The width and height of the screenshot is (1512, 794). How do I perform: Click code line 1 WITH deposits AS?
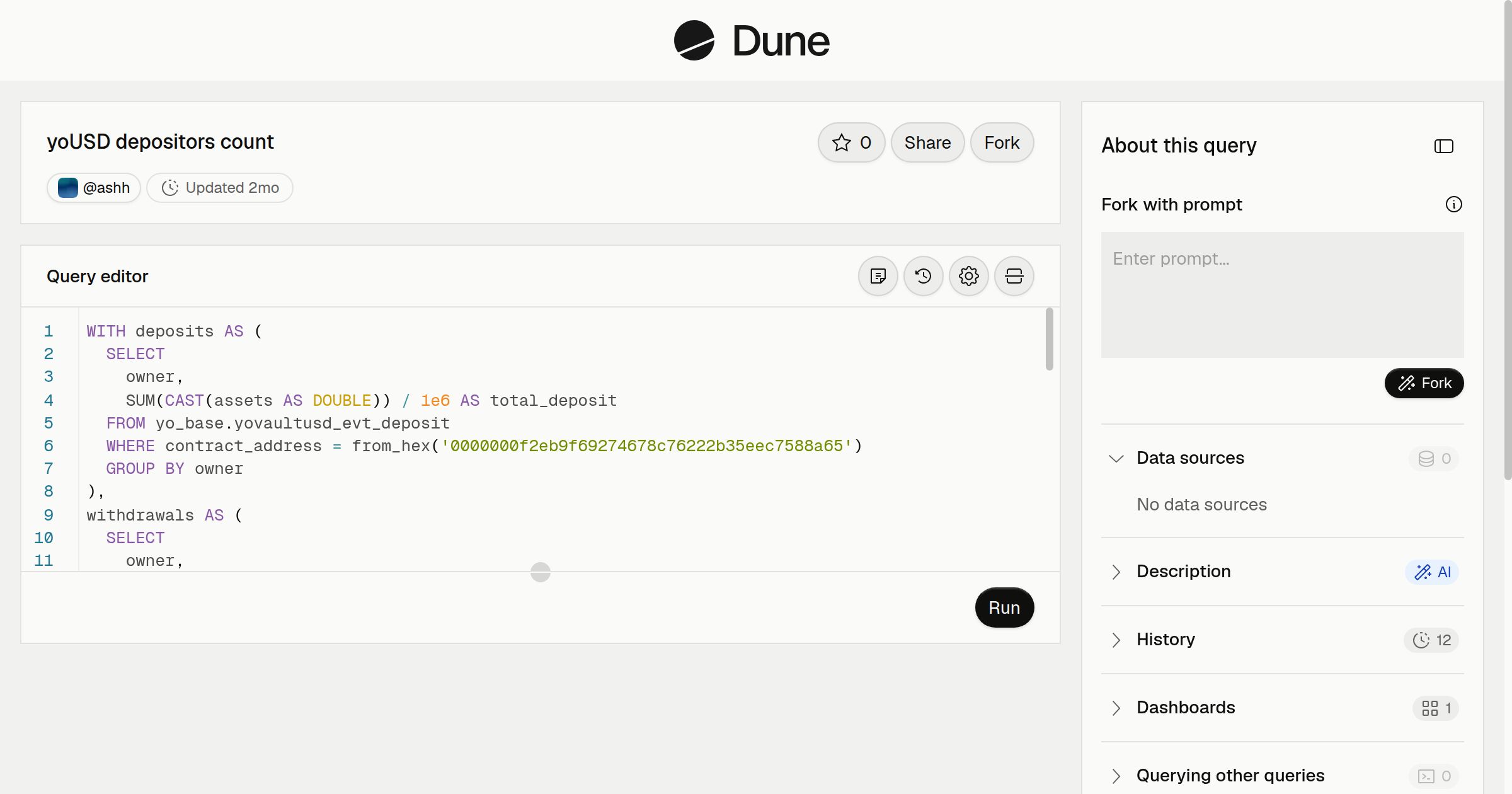point(174,331)
